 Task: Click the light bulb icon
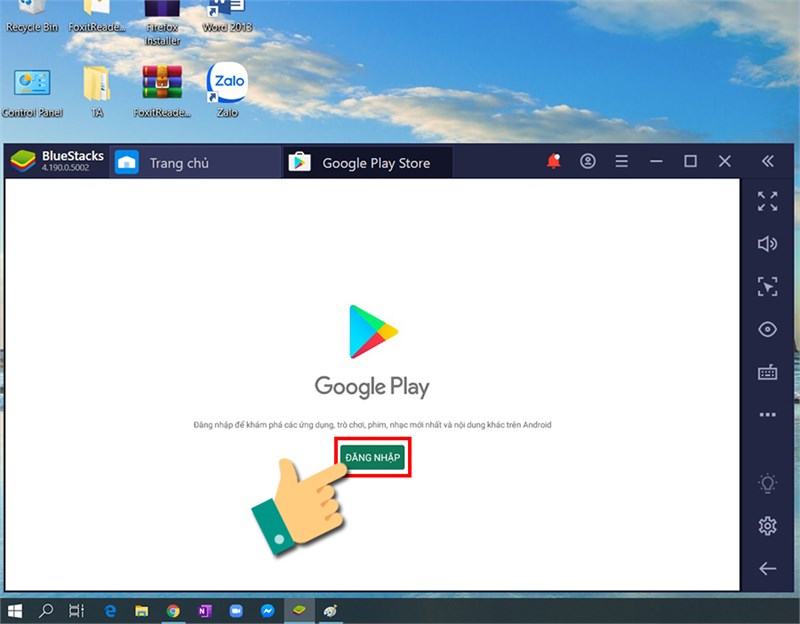point(767,483)
